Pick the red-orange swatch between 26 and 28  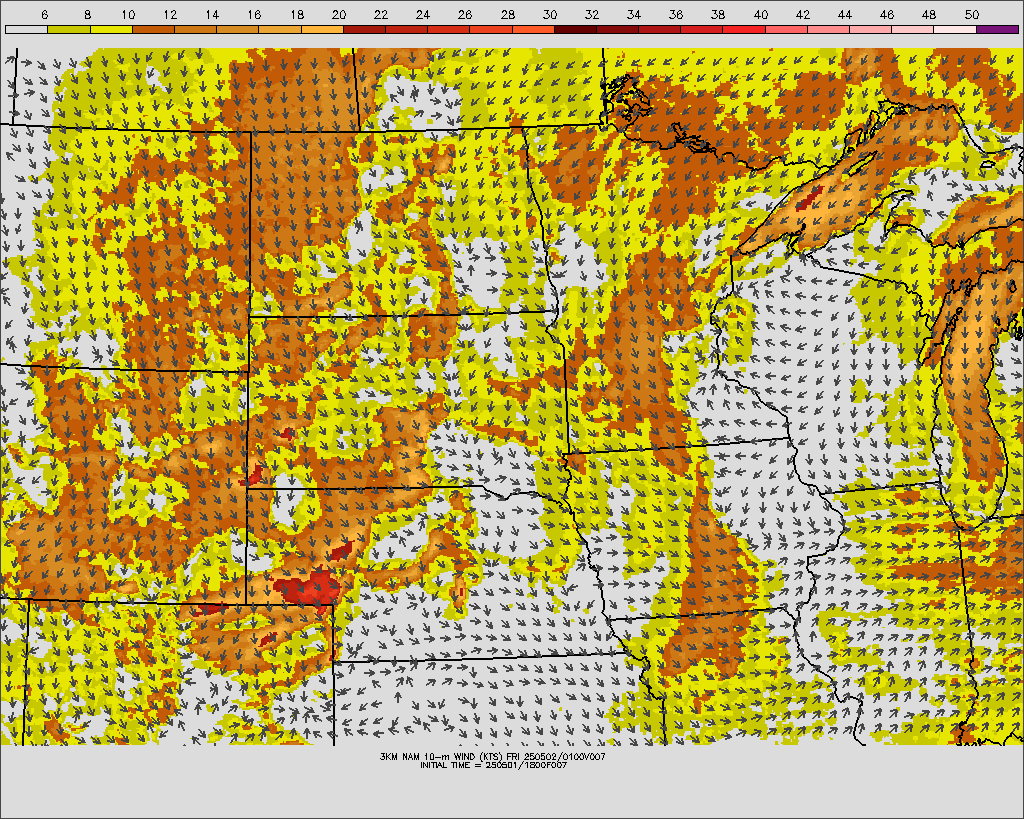[491, 29]
